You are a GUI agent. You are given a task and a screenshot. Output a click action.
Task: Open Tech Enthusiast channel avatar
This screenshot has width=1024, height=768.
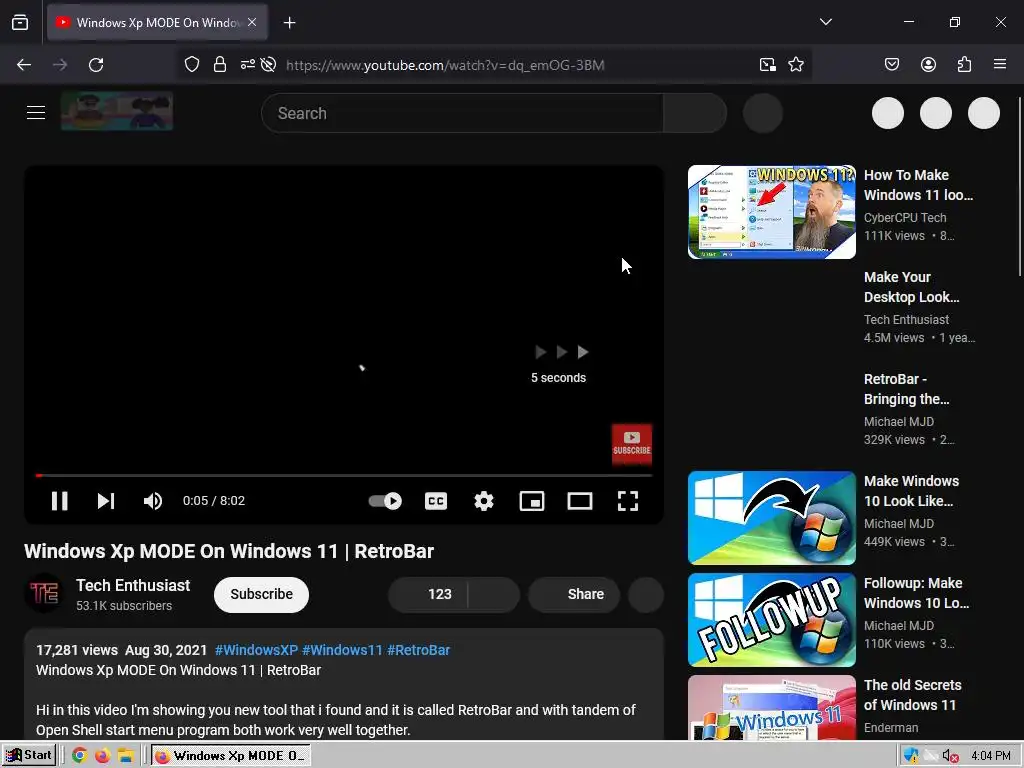click(44, 594)
